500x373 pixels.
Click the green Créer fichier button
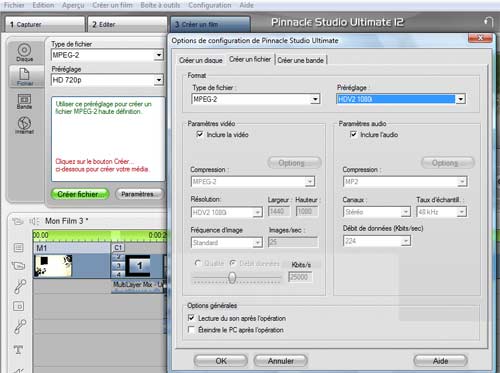click(80, 194)
